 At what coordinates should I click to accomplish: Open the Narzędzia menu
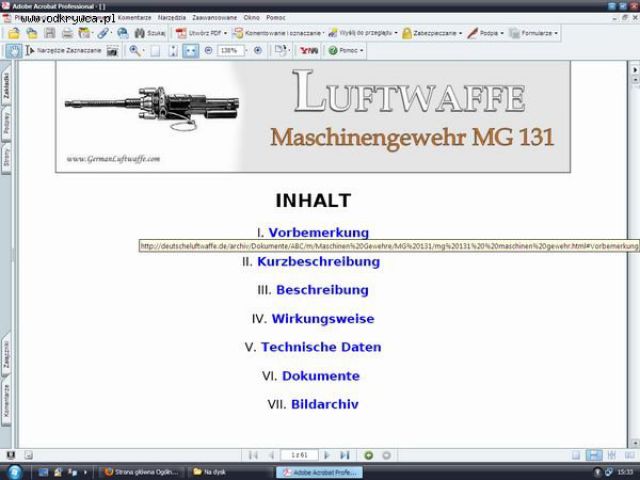coord(171,17)
